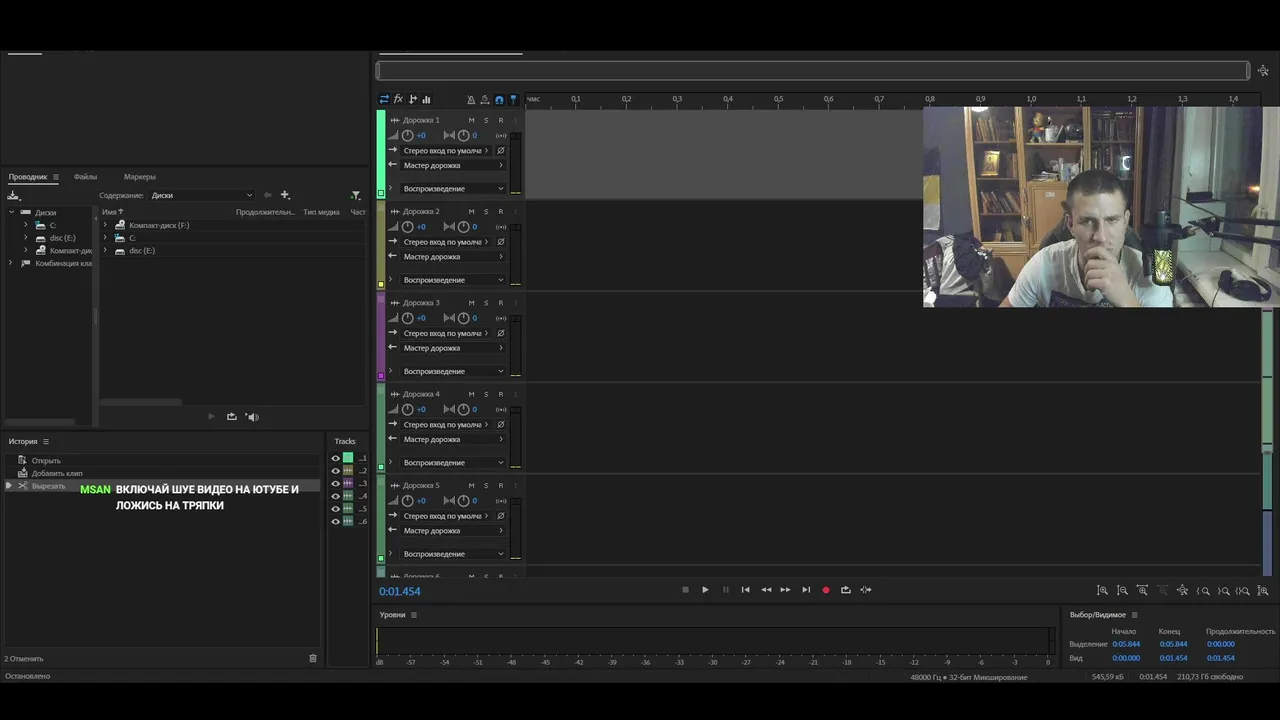Start playback with the Play button
The image size is (1280, 720).
[x=705, y=590]
